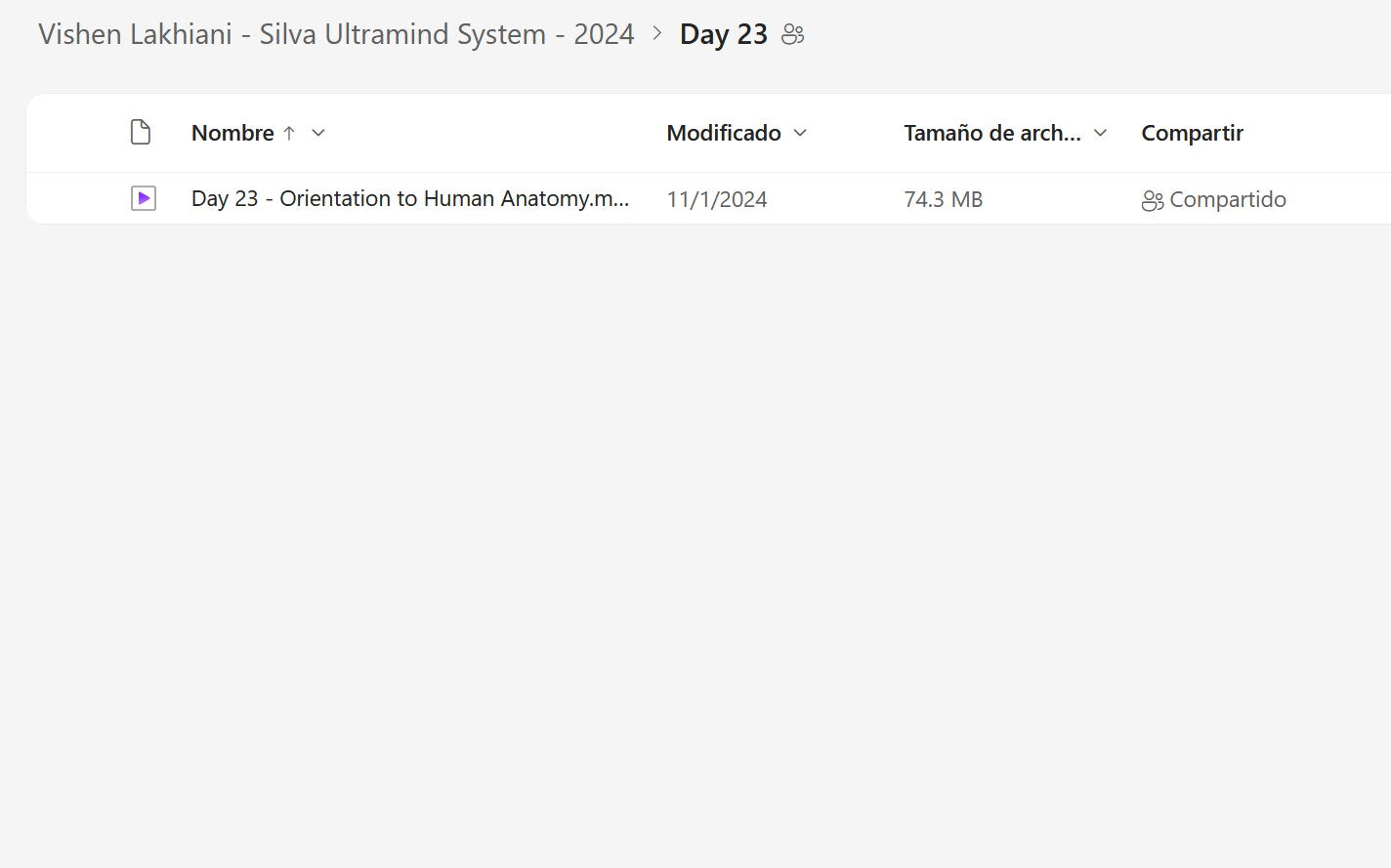Click the Compartido sharing status text
This screenshot has height=868, width=1391.
pyautogui.click(x=1228, y=200)
